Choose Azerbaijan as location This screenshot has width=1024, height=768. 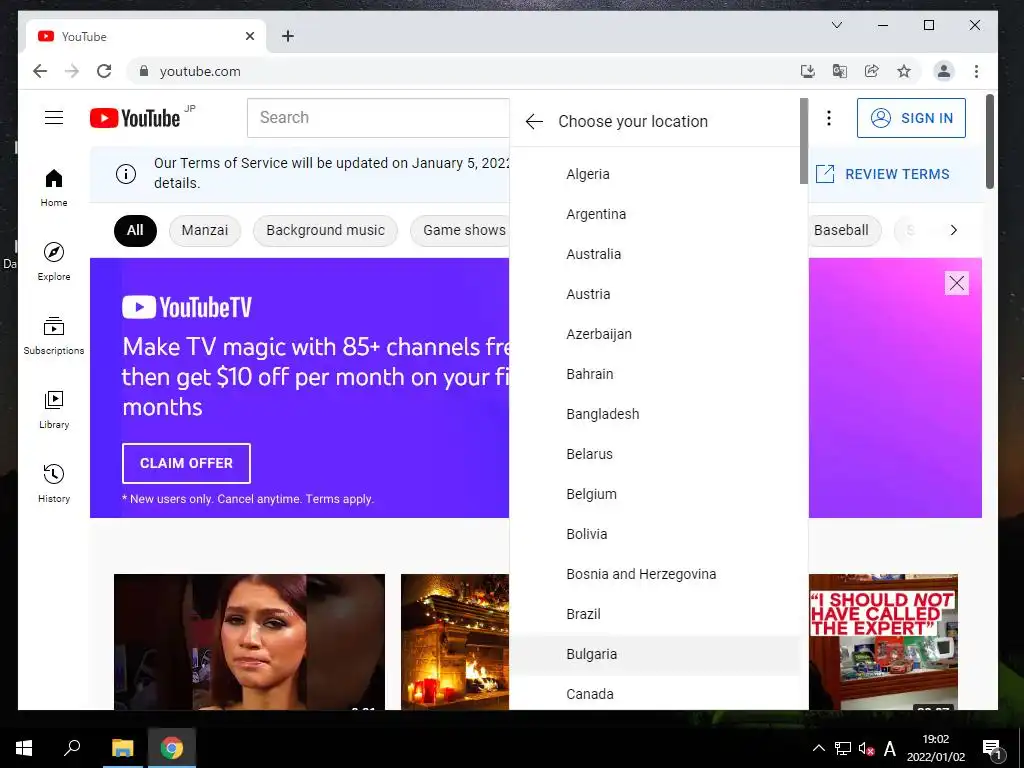coord(655,334)
